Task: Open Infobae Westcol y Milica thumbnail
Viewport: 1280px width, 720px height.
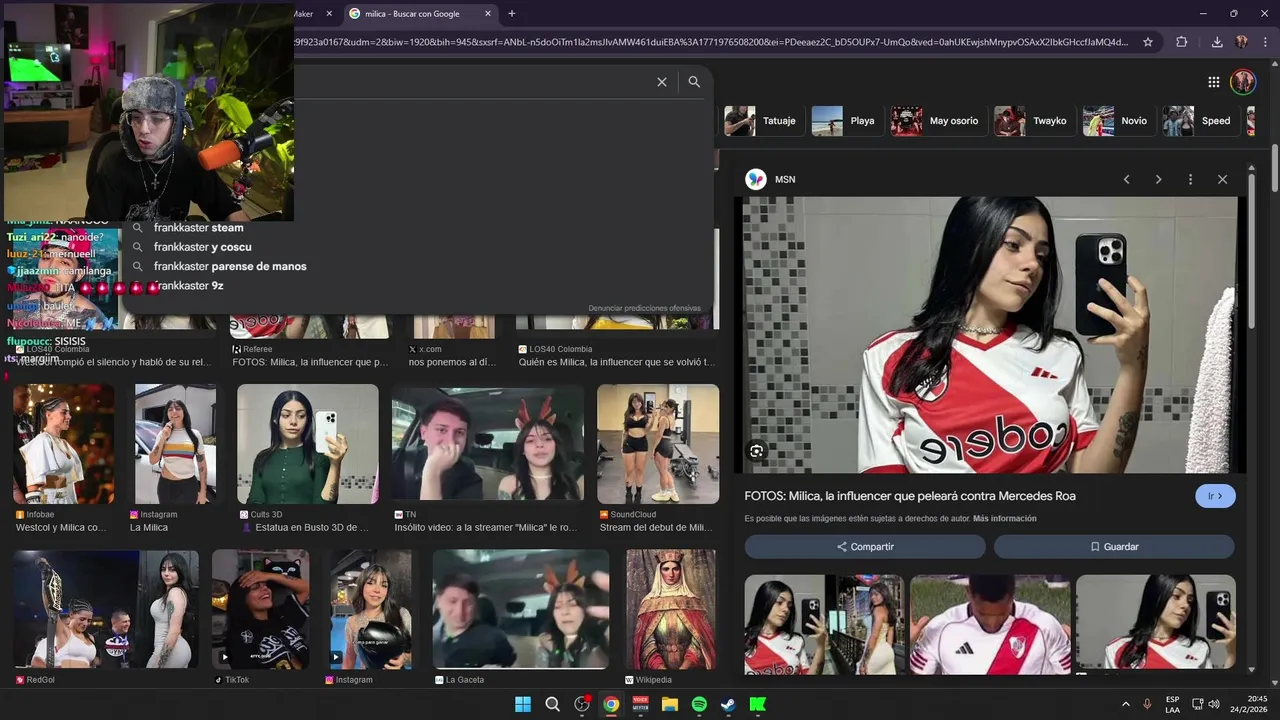Action: [64, 444]
